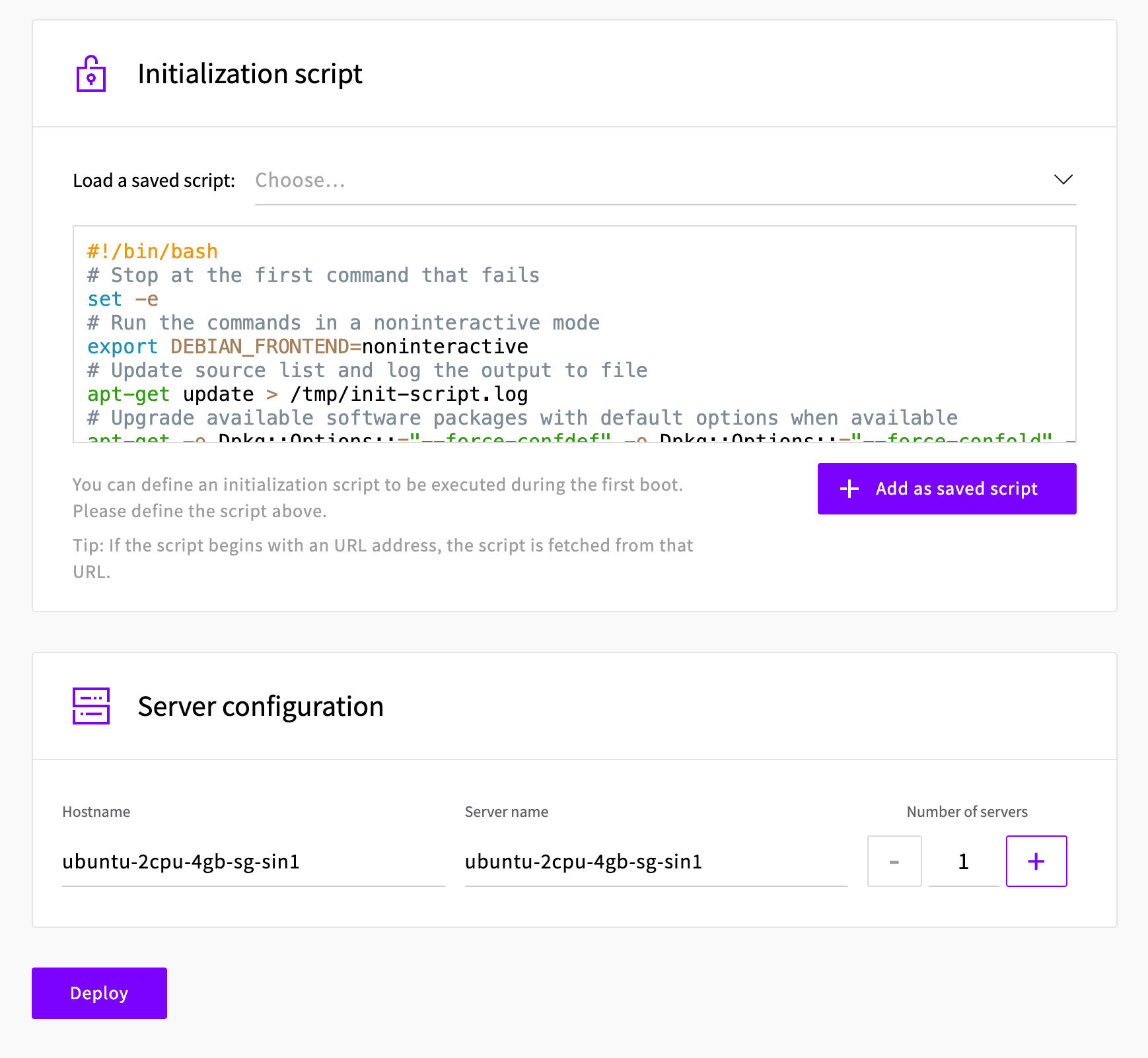
Task: Click the 'set -e' line in script
Action: [123, 299]
